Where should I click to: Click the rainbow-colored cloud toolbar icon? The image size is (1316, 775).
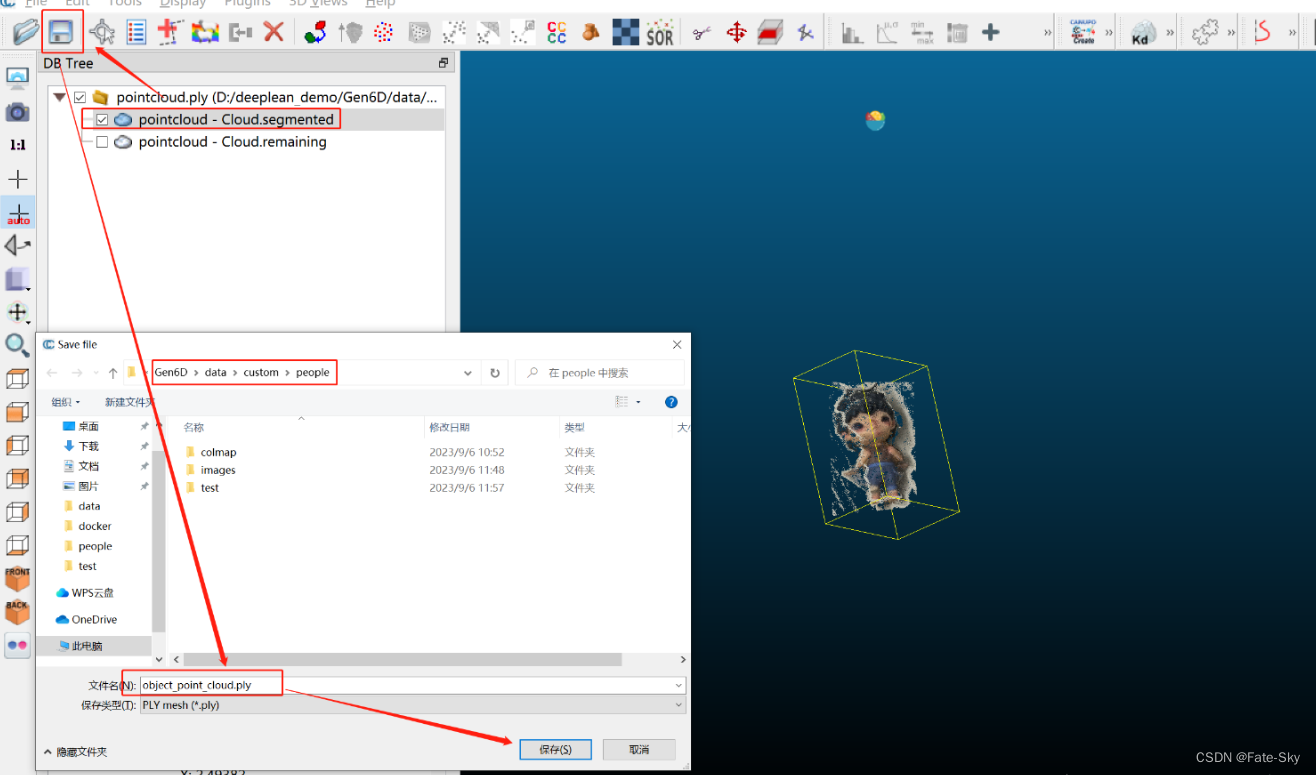205,33
